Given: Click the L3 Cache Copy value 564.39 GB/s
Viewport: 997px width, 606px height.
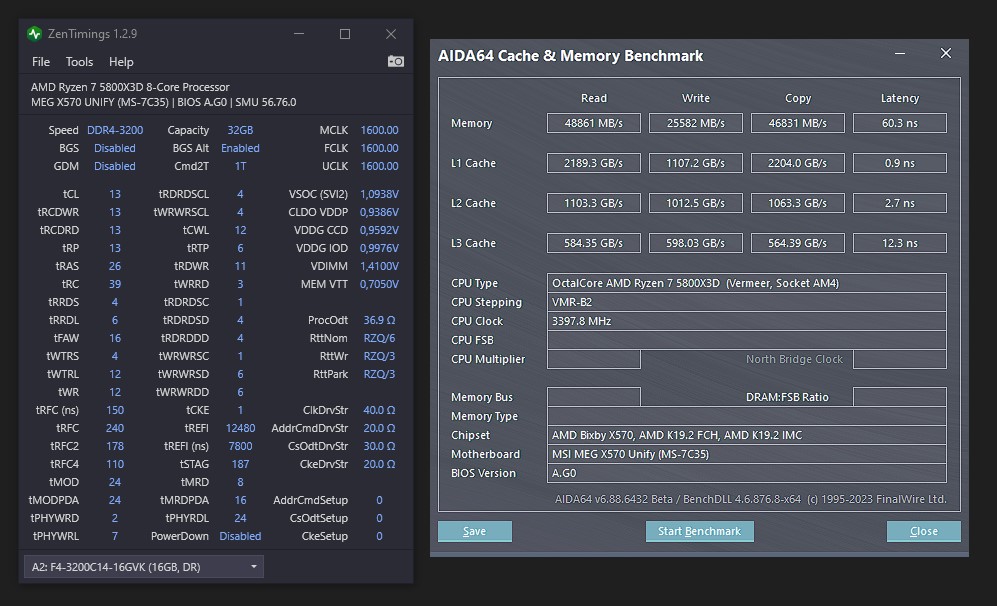Looking at the screenshot, I should pyautogui.click(x=797, y=243).
